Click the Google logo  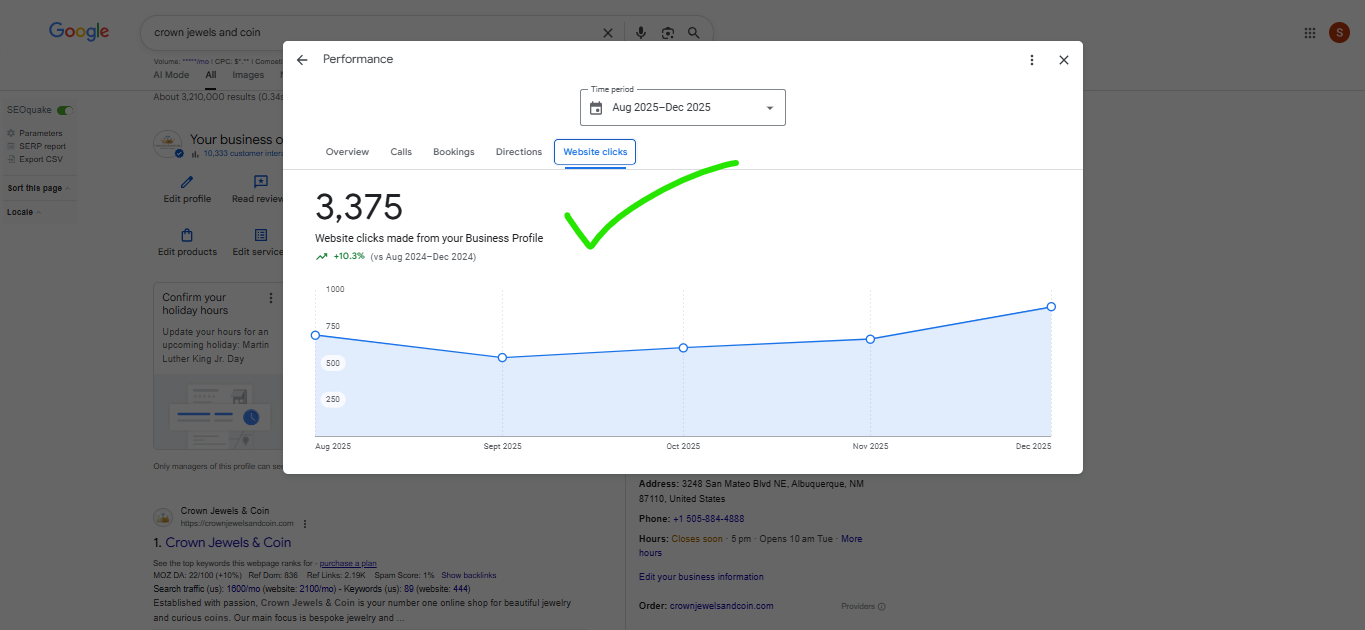pos(79,31)
